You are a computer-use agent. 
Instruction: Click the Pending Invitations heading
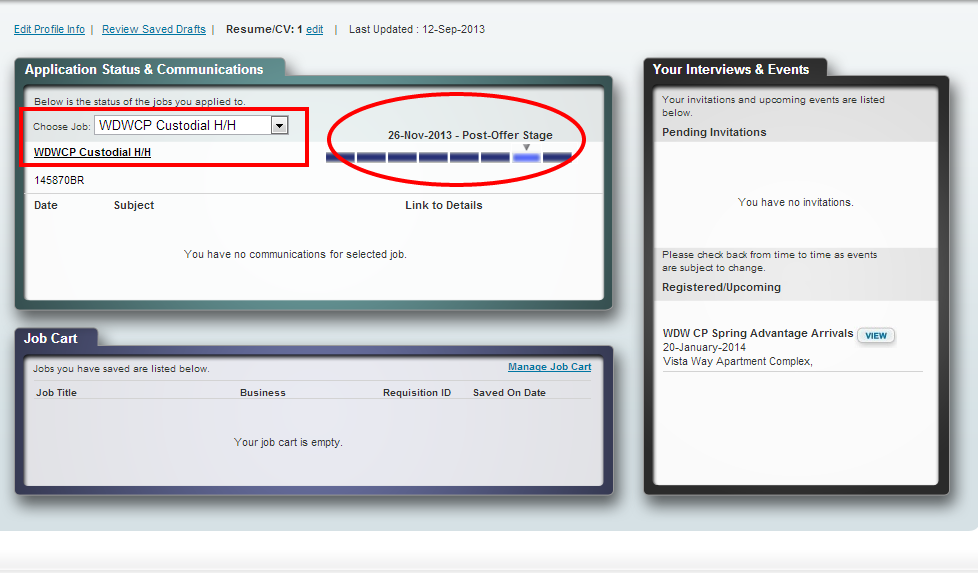[x=714, y=132]
